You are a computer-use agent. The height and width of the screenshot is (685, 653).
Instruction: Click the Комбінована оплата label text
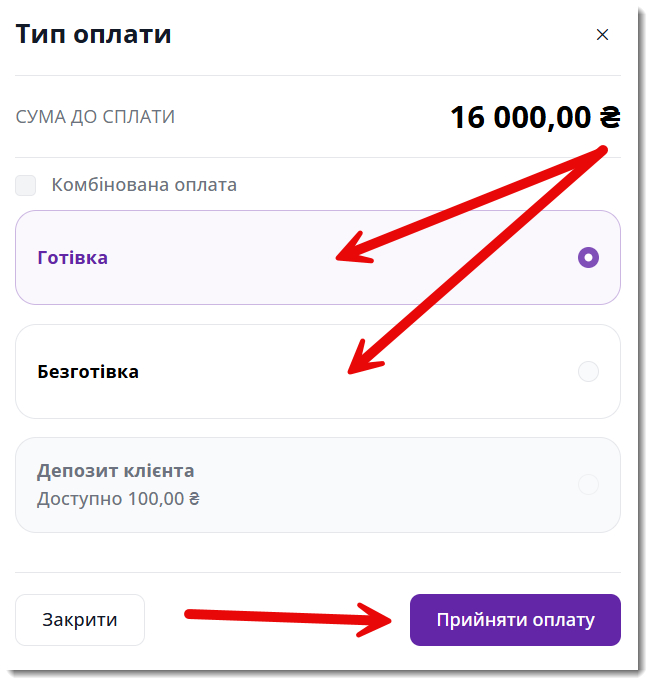click(144, 185)
